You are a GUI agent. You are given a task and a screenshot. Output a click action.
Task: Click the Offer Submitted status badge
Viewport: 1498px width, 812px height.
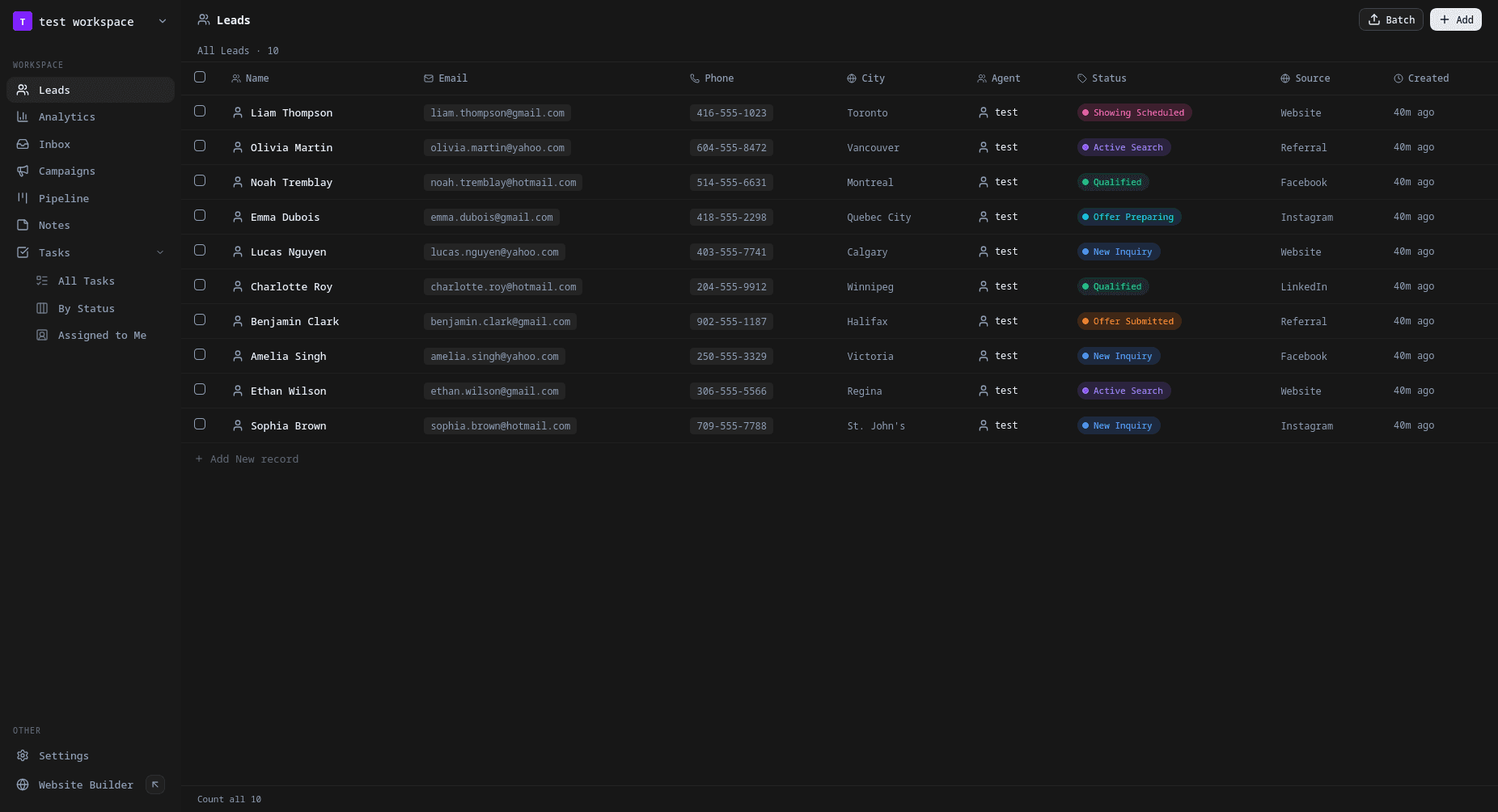1129,321
